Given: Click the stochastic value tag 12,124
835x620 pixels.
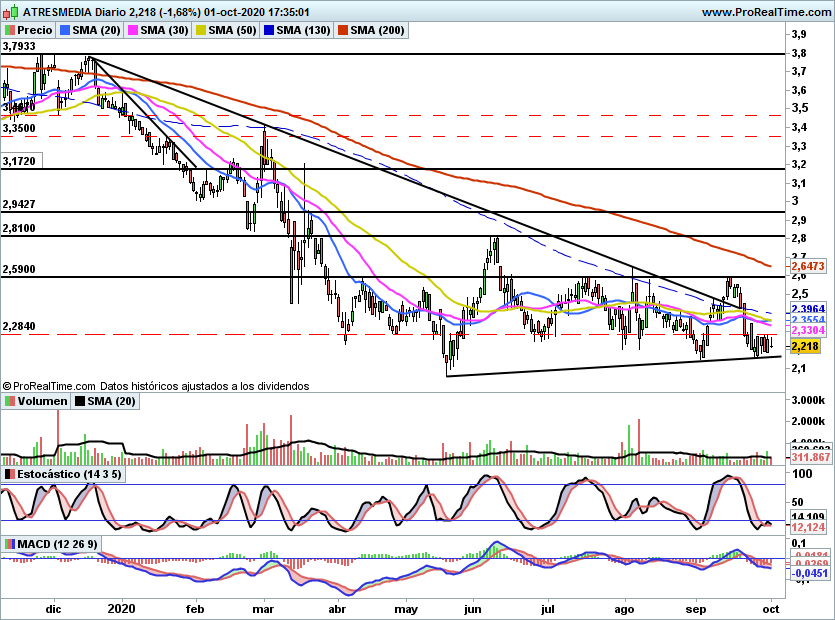Looking at the screenshot, I should (x=808, y=527).
